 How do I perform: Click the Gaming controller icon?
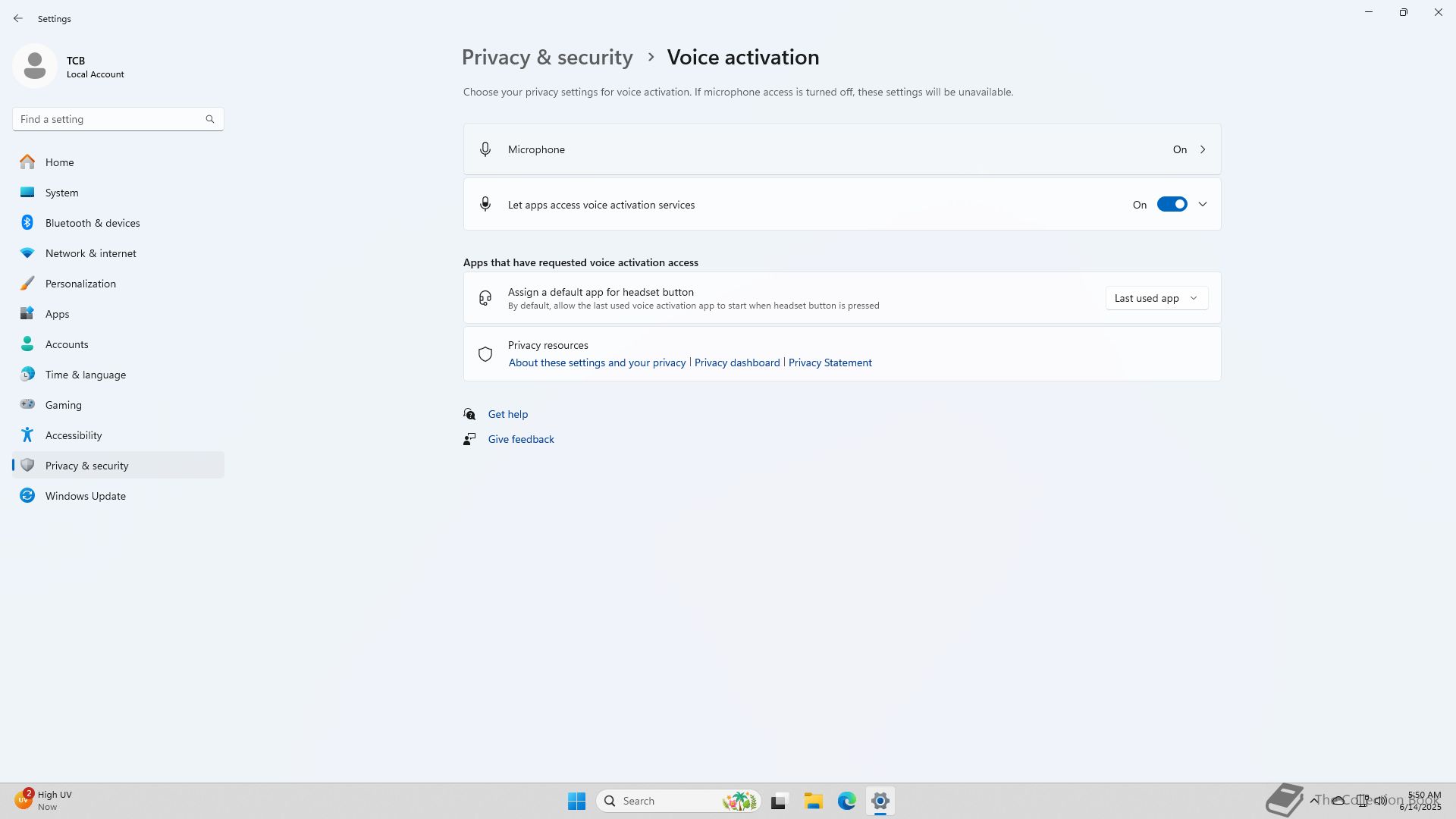27,405
